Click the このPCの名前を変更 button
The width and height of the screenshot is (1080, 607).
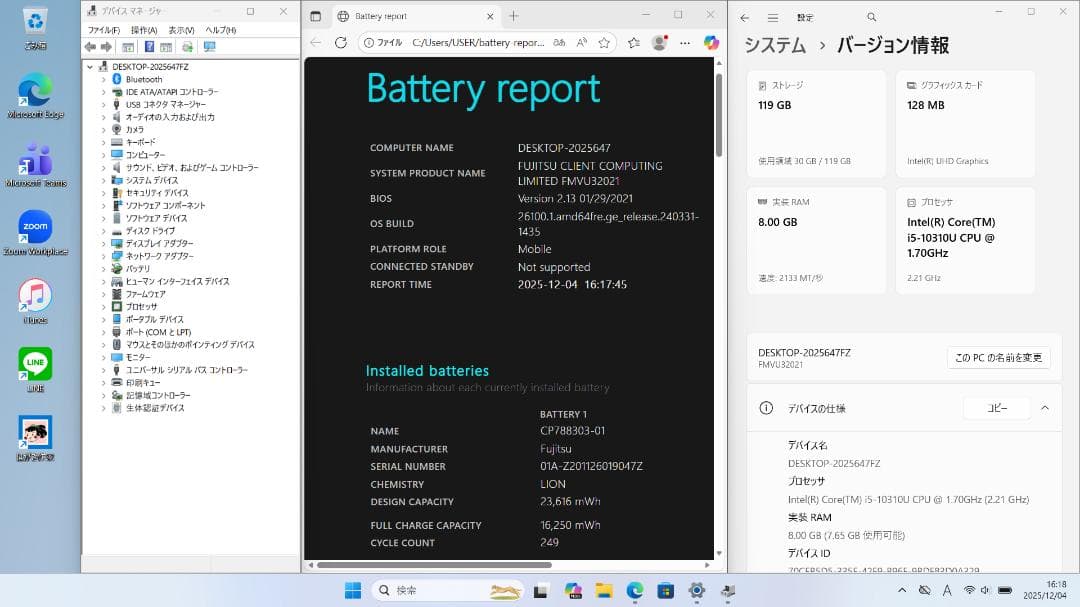(998, 357)
